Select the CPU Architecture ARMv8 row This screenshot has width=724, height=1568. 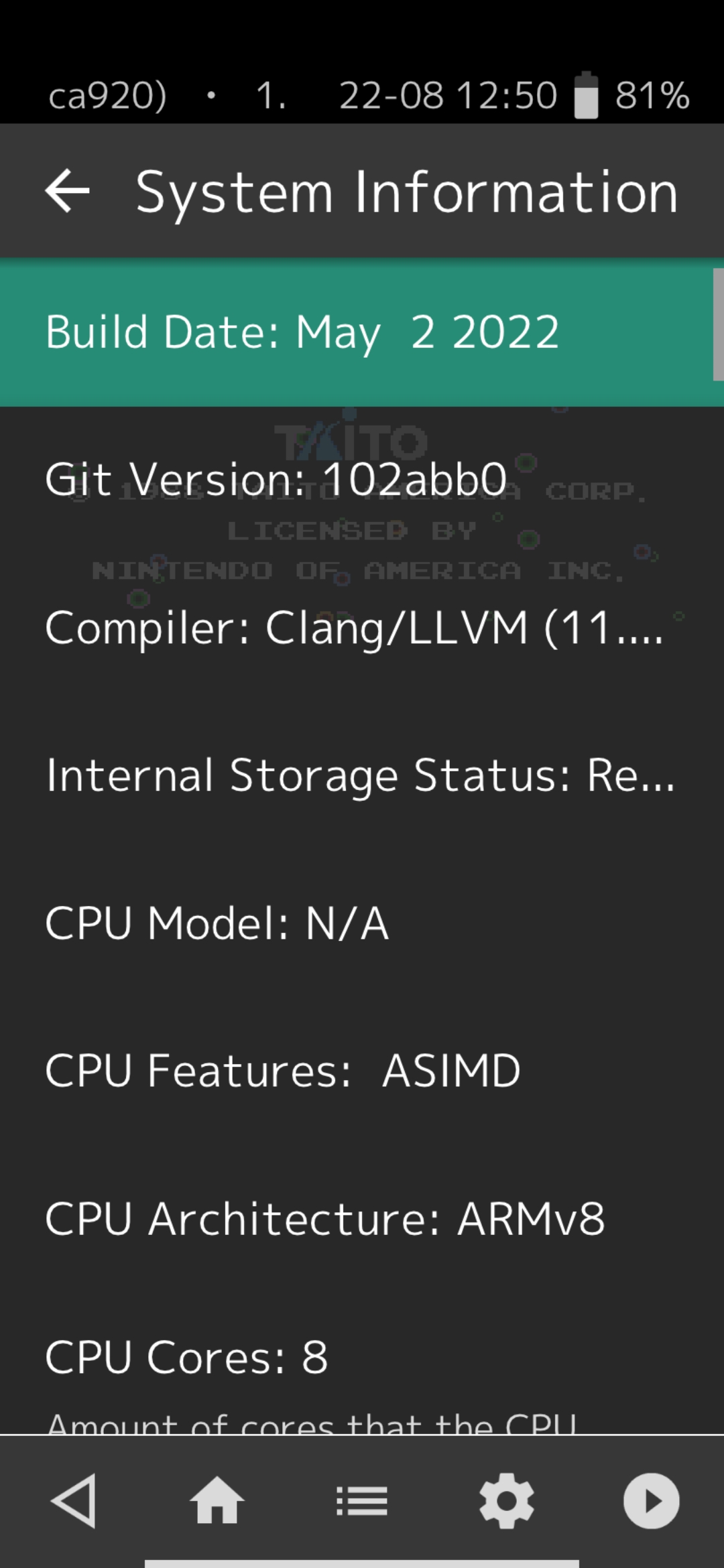[324, 1218]
